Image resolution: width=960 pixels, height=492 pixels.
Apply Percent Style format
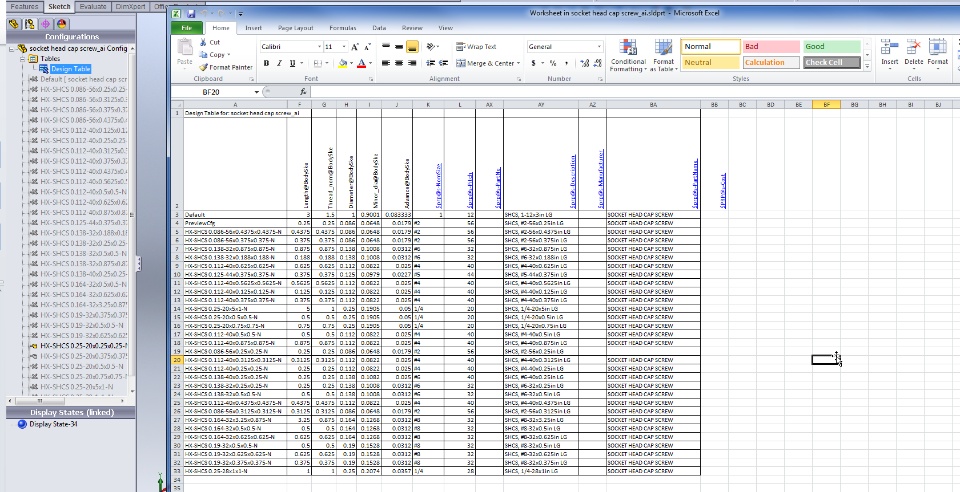pyautogui.click(x=553, y=63)
